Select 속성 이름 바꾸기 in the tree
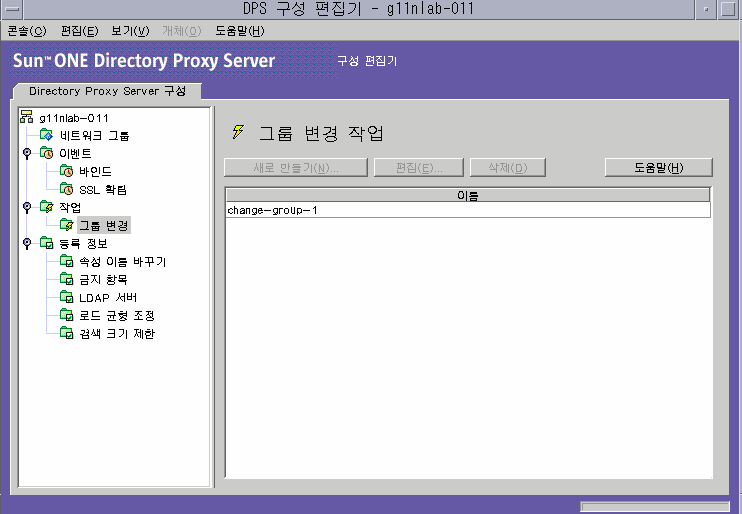 (x=123, y=261)
